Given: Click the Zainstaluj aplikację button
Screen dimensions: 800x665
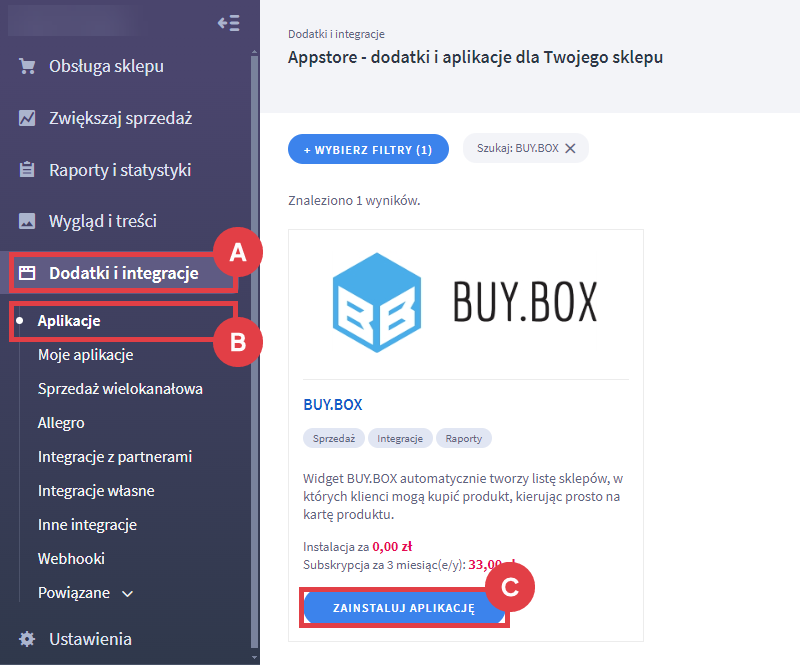Looking at the screenshot, I should point(404,608).
